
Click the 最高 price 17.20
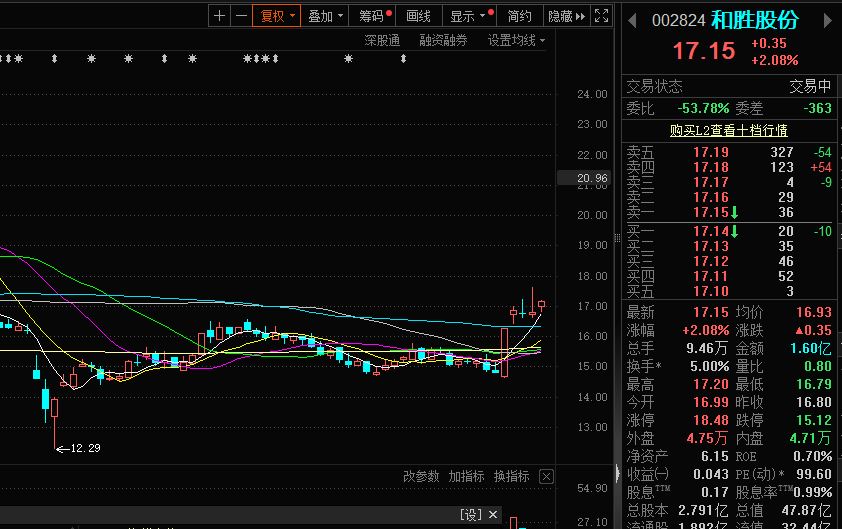click(x=710, y=384)
